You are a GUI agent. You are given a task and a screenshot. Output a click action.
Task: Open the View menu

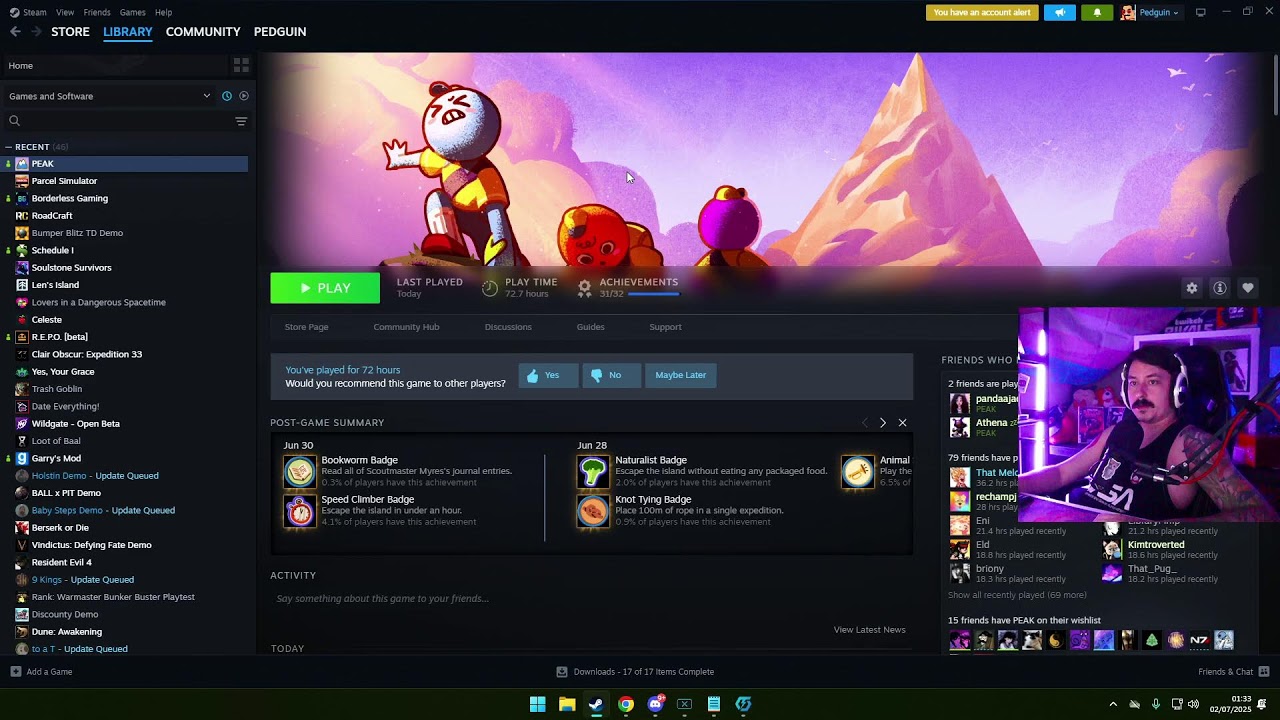click(65, 12)
